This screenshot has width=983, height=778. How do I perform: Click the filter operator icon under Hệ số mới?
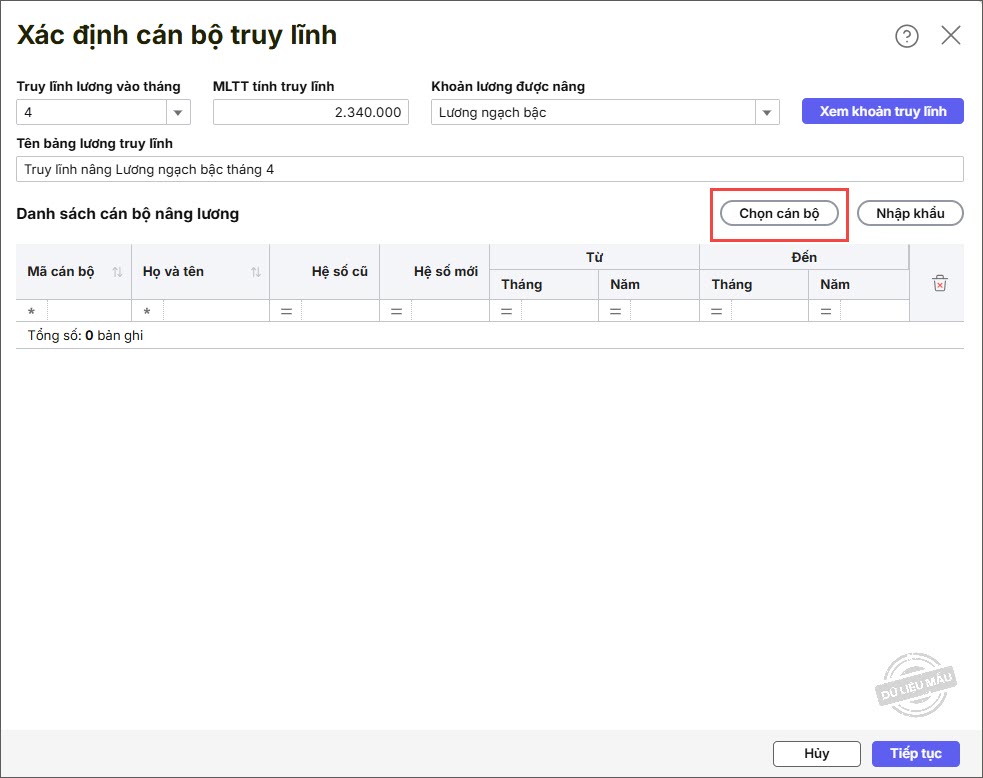tap(396, 312)
